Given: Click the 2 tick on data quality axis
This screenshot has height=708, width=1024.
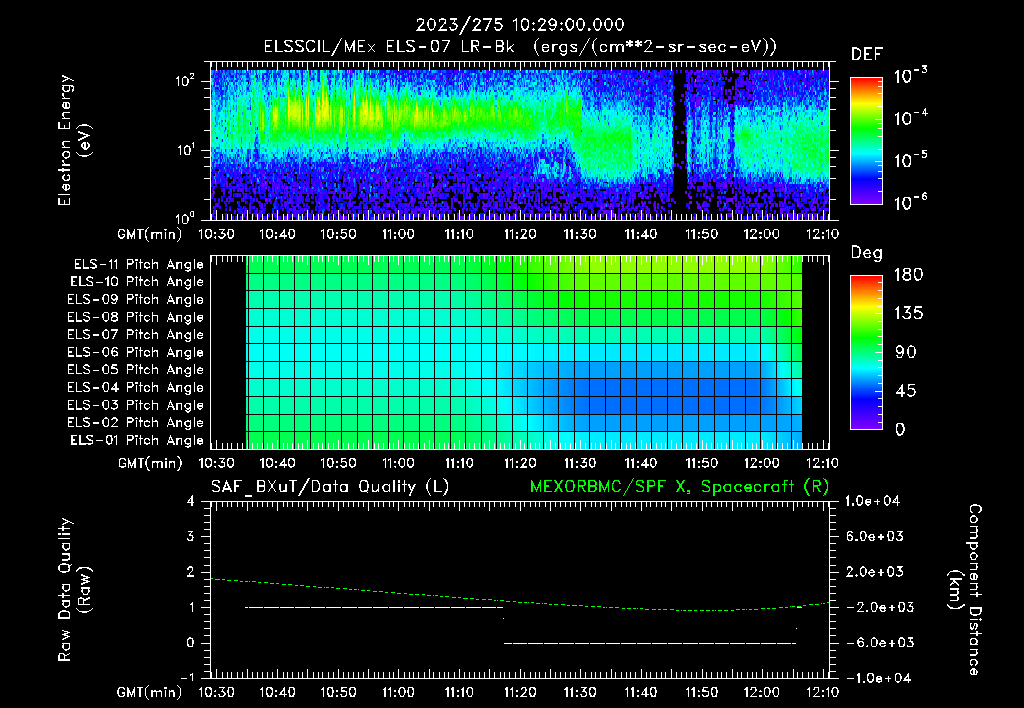Looking at the screenshot, I should (191, 572).
